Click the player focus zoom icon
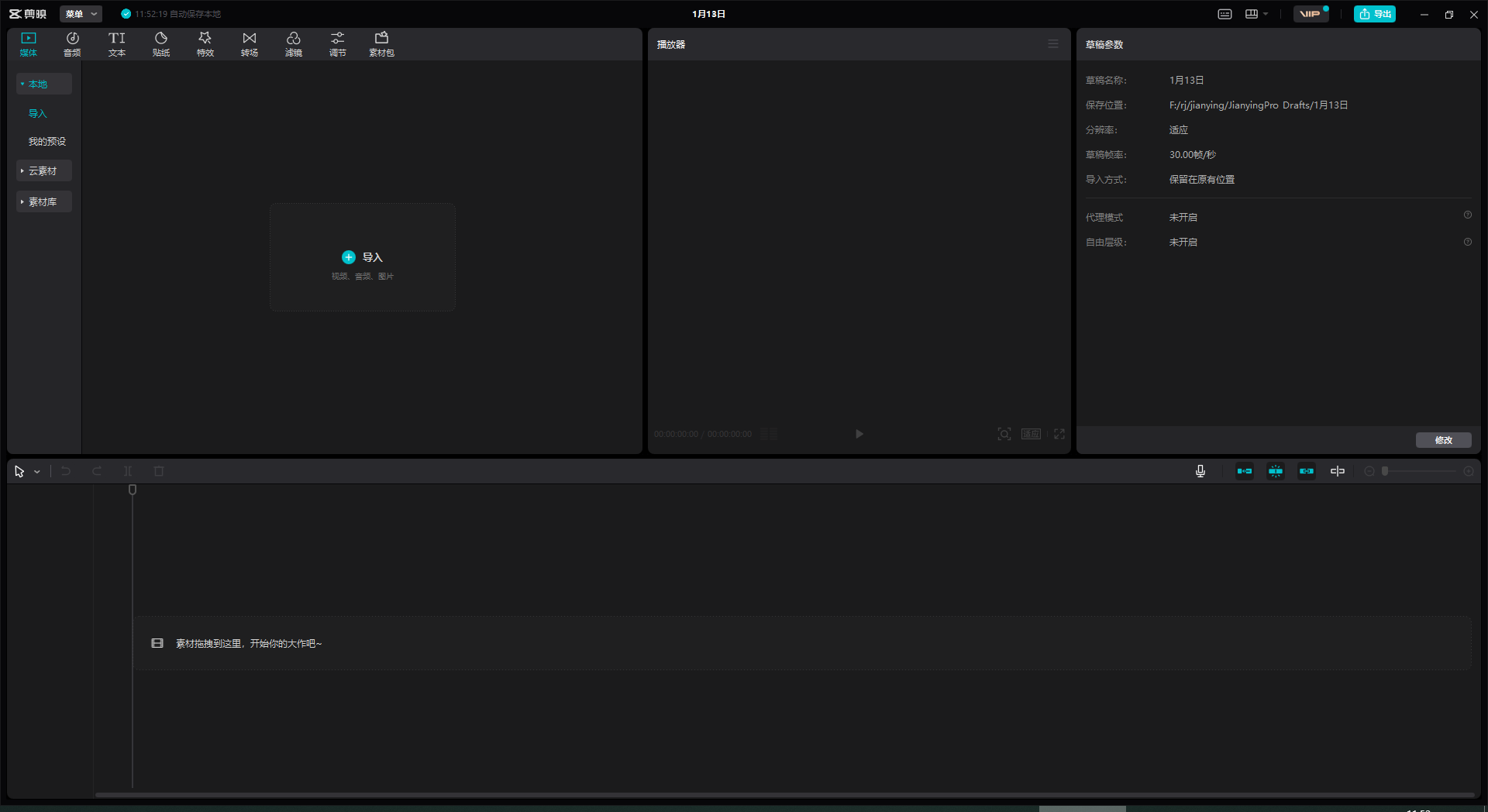 click(1004, 434)
